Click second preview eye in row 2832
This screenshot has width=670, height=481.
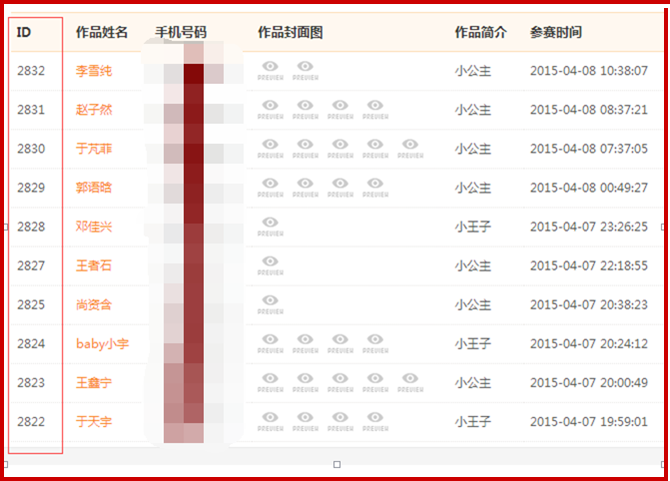pyautogui.click(x=305, y=69)
